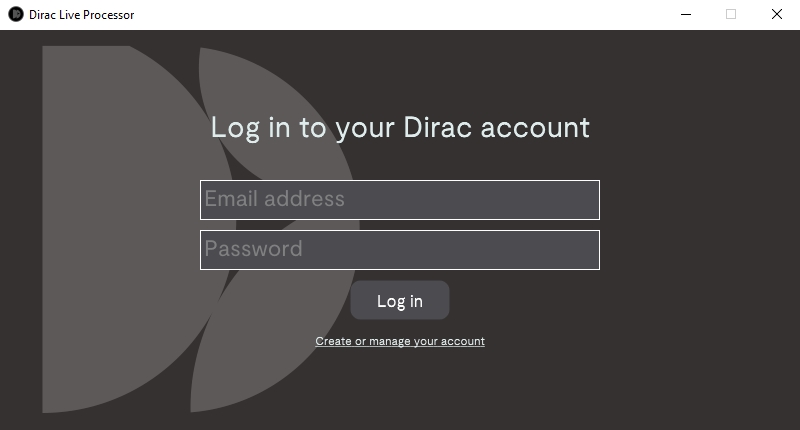
Task: Close the Dirac Live Processor window
Action: coord(777,14)
